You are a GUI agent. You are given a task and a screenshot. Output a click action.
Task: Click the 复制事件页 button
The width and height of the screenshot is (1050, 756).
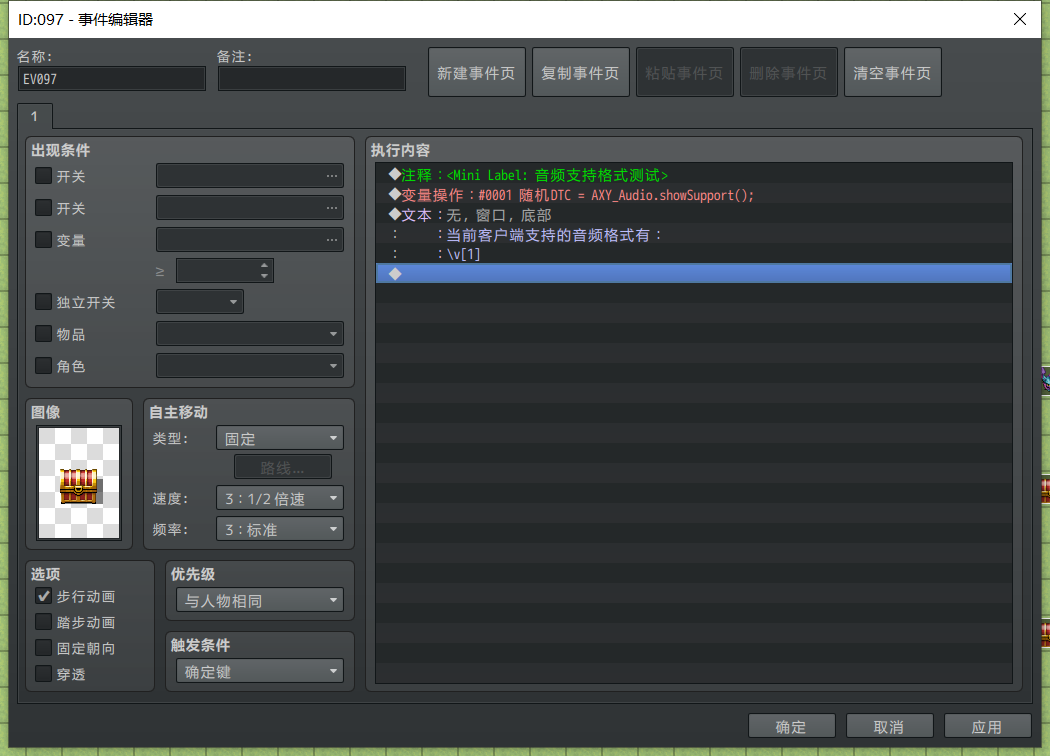click(x=581, y=72)
